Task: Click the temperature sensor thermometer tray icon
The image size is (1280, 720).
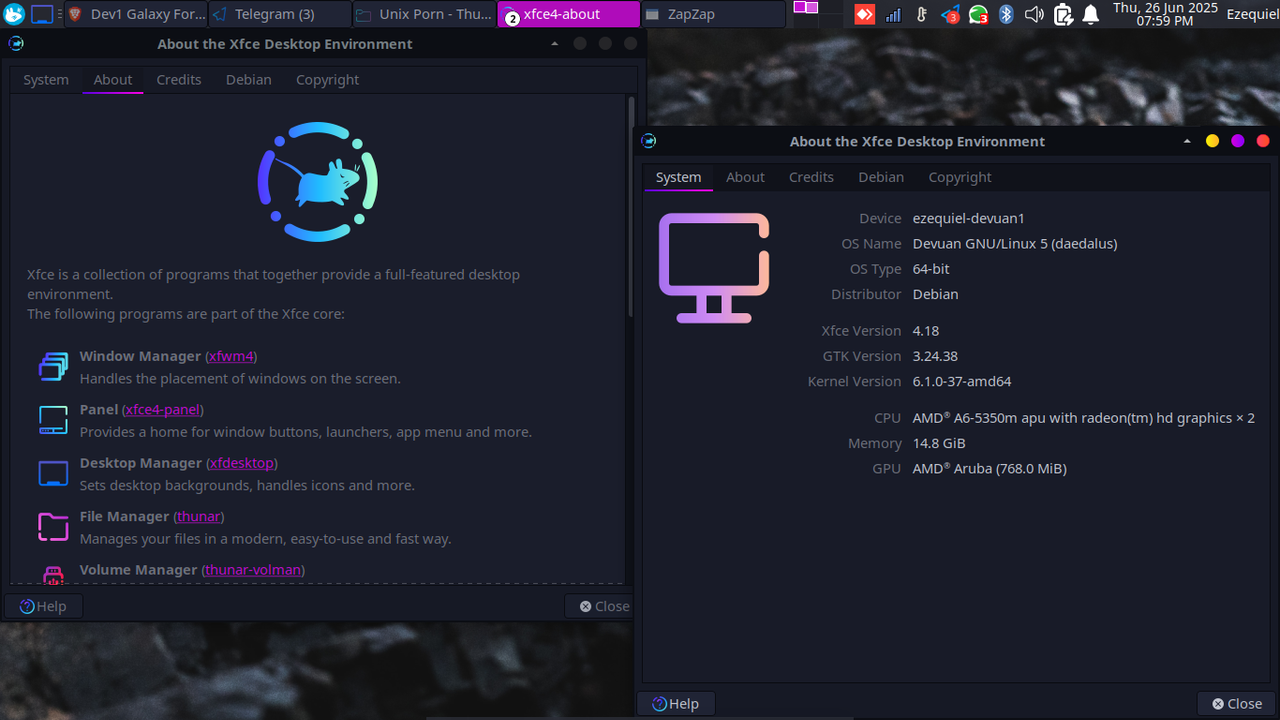Action: [921, 14]
